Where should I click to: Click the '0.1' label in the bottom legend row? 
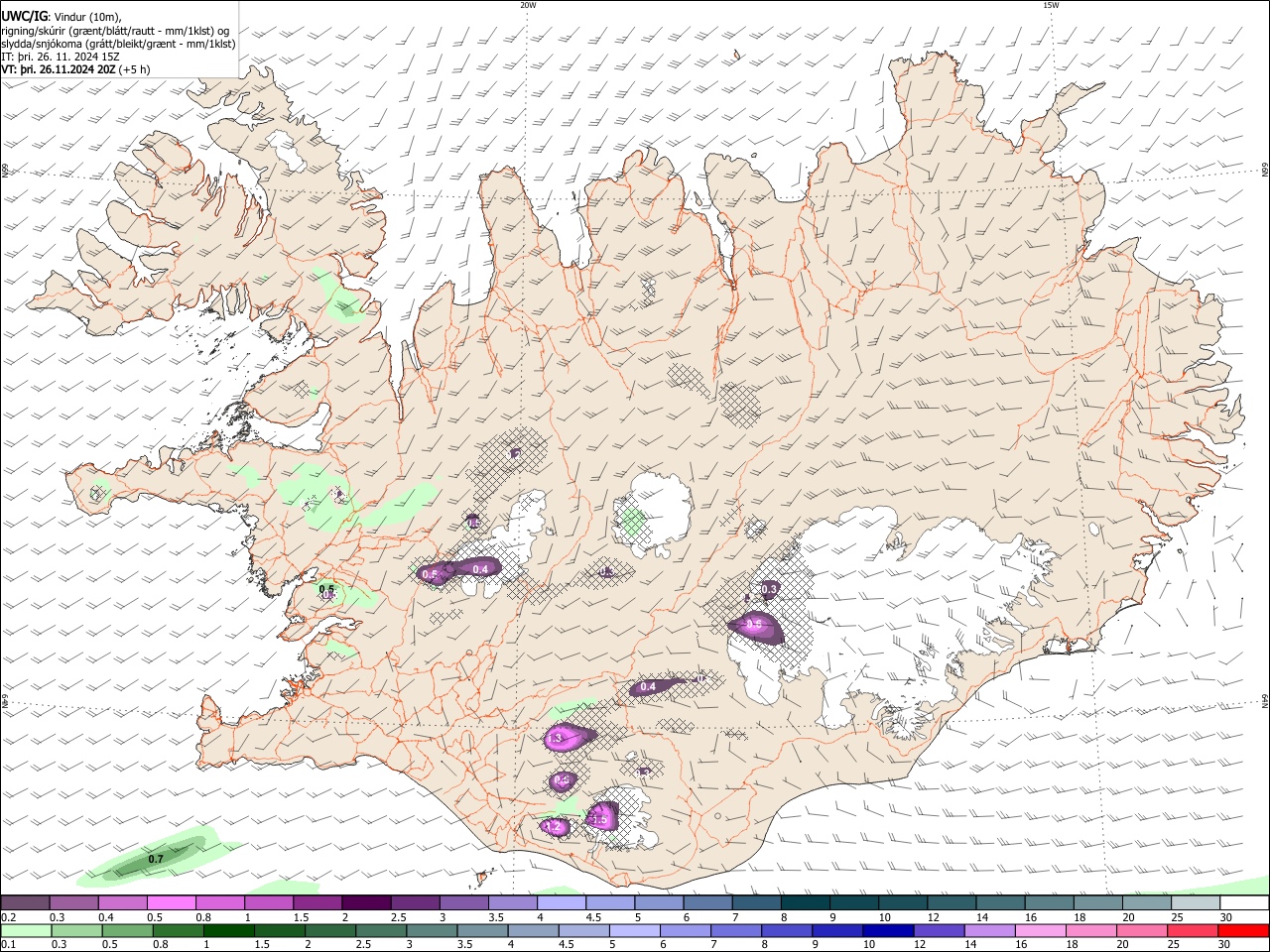8,945
